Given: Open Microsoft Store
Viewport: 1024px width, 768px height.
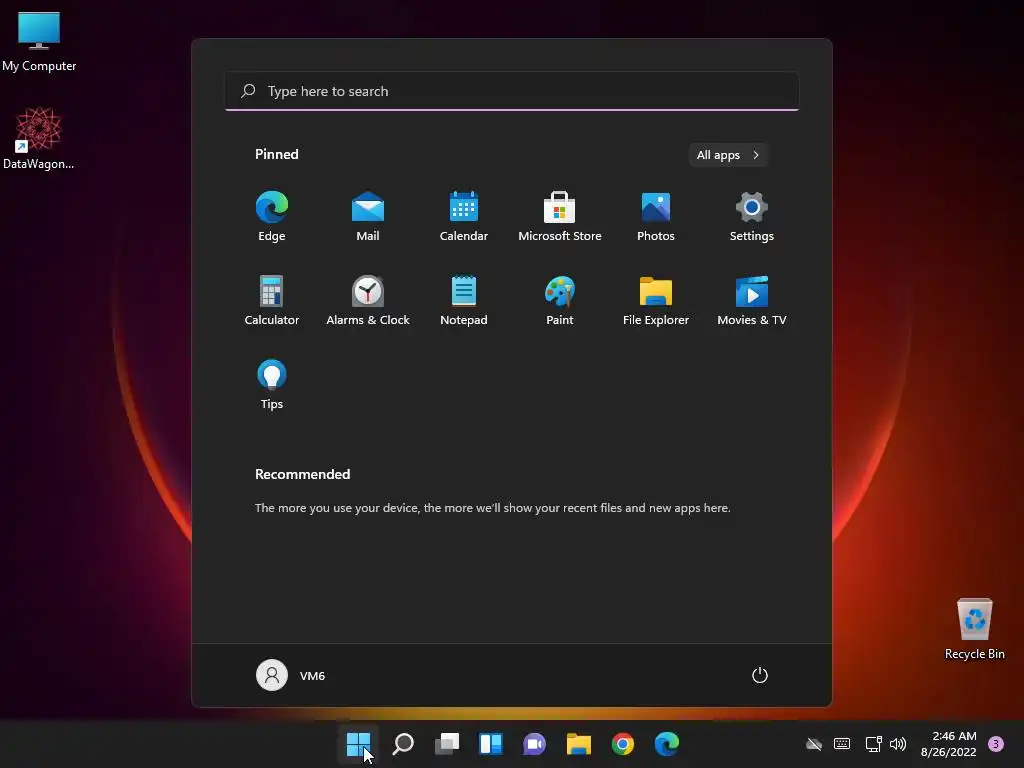Looking at the screenshot, I should [560, 217].
